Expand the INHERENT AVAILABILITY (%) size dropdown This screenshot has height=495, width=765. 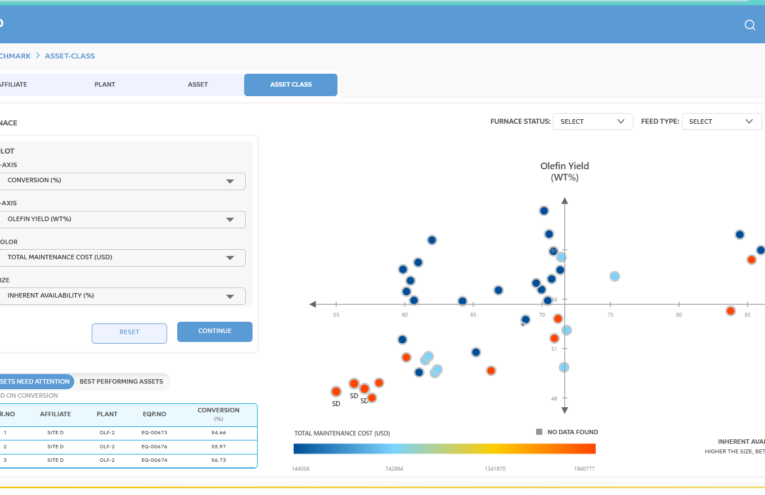[x=121, y=296]
